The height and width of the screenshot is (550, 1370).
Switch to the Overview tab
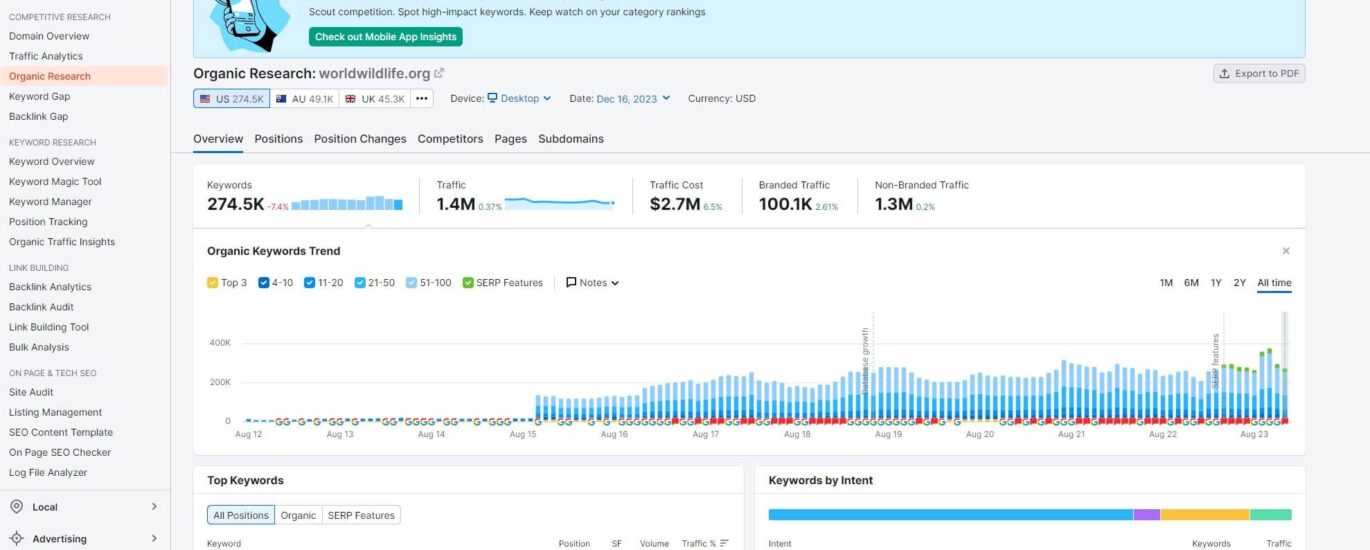pyautogui.click(x=218, y=139)
